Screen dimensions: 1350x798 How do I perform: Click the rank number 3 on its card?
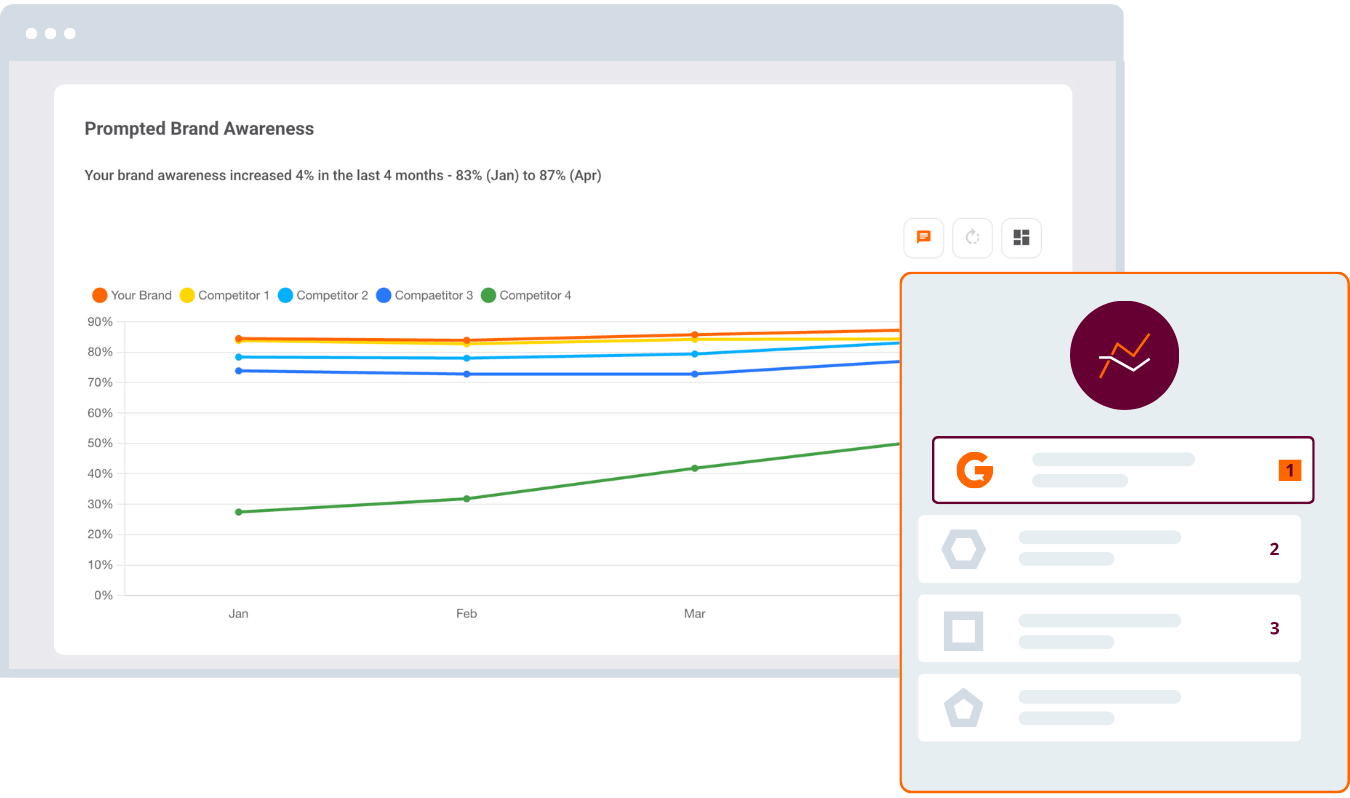point(1274,628)
